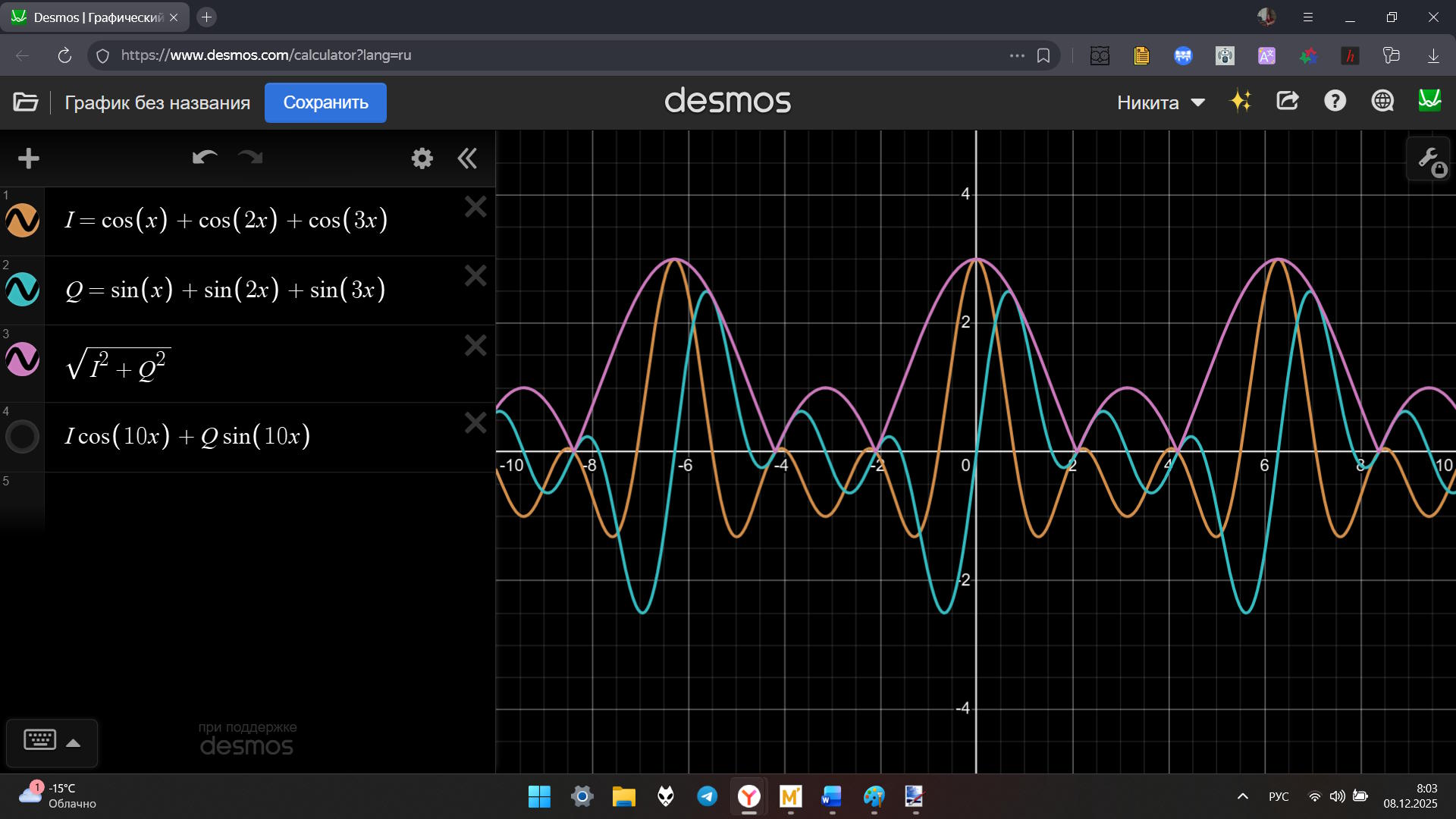Select the Desmos browser tab

coord(91,17)
